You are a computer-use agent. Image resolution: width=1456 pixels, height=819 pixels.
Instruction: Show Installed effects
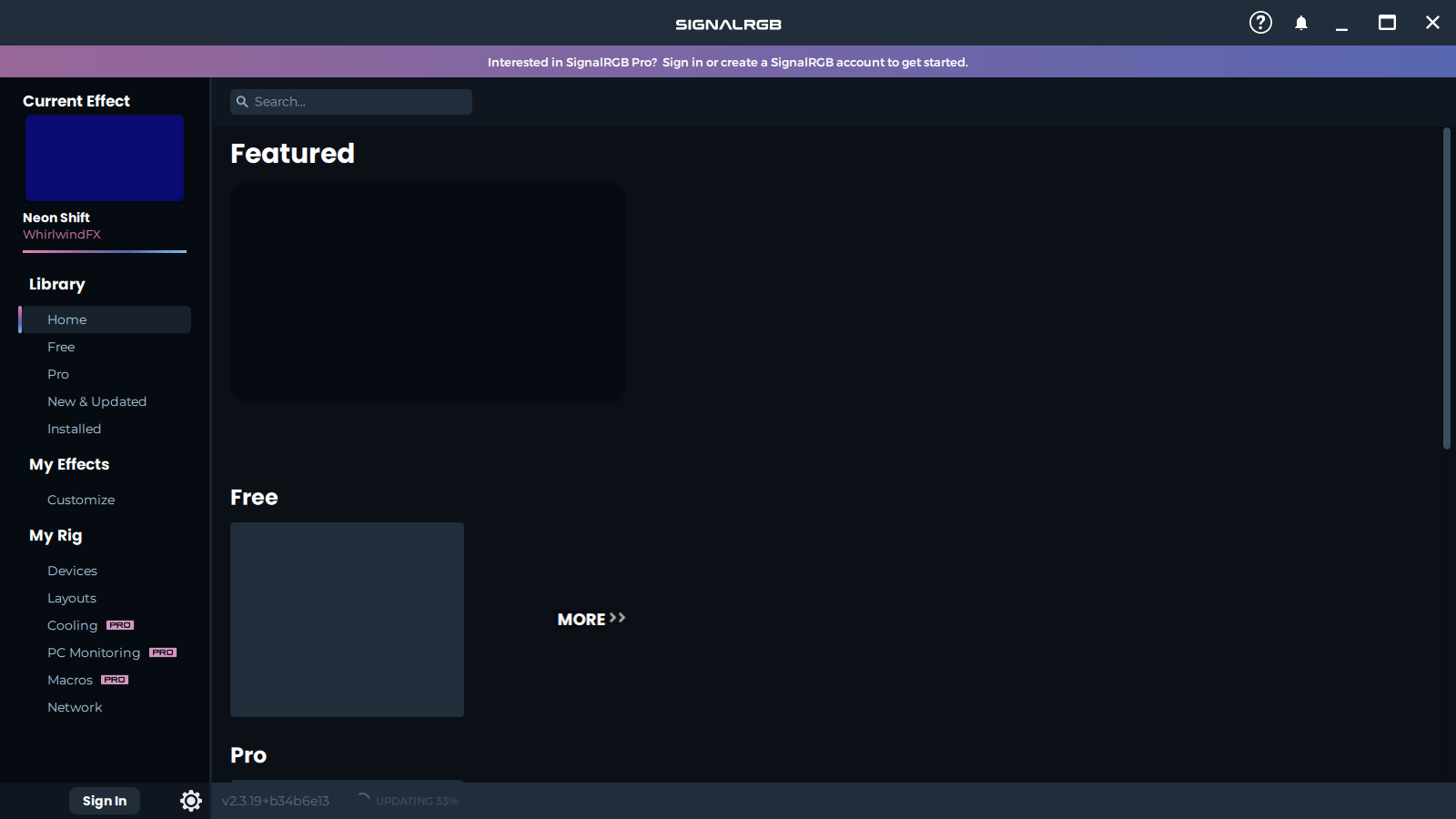pyautogui.click(x=74, y=429)
